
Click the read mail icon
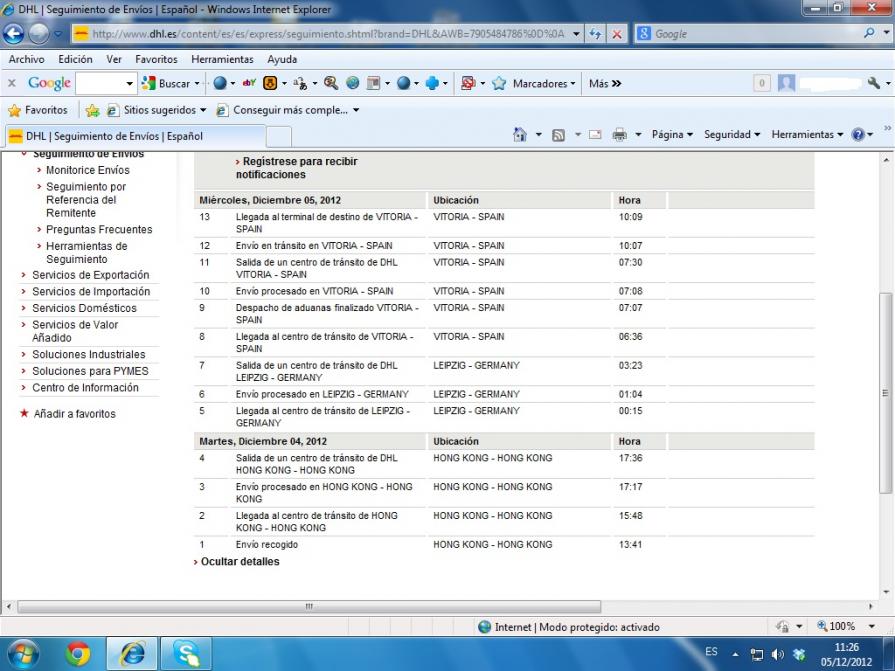click(x=595, y=135)
